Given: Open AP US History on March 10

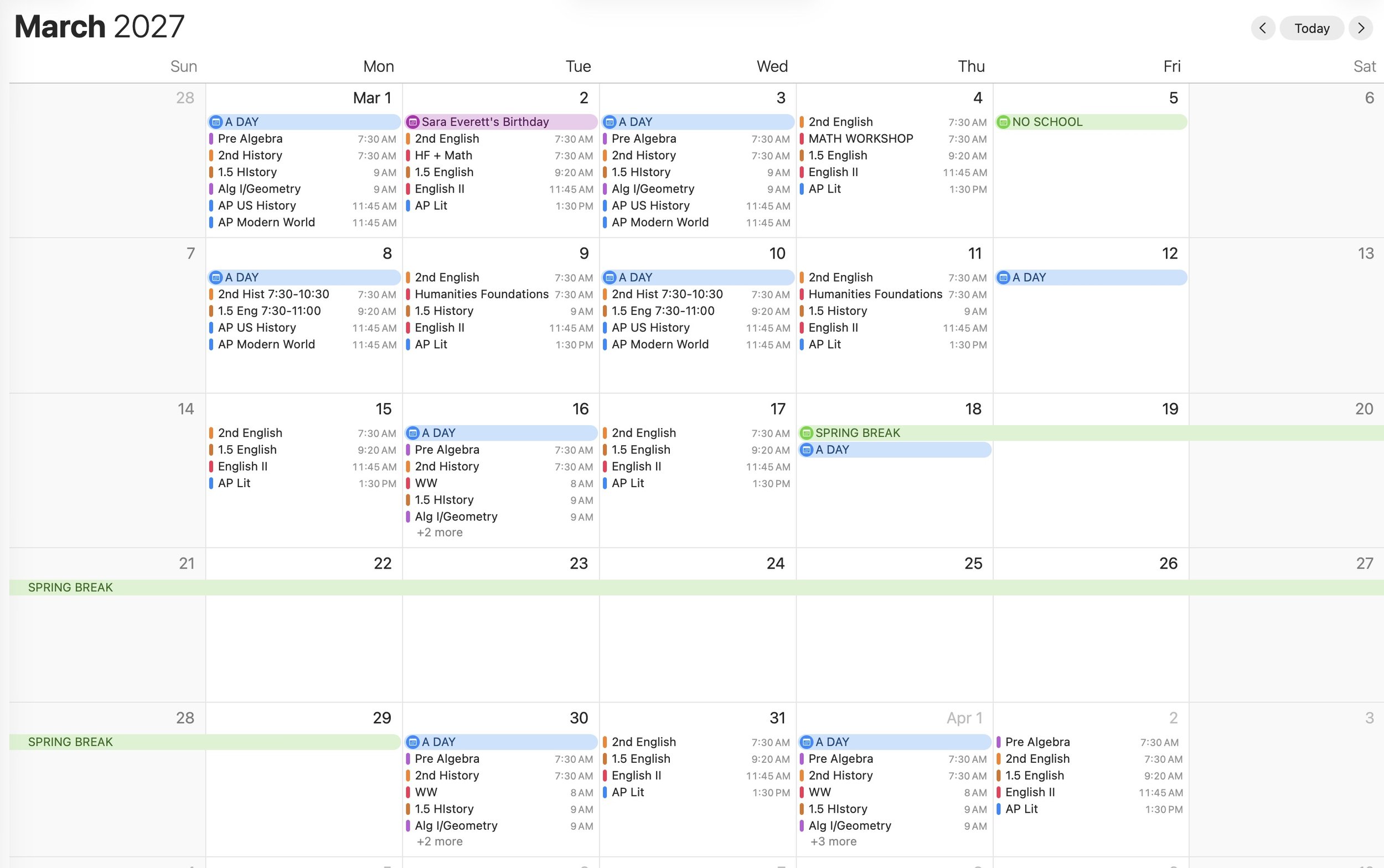Looking at the screenshot, I should pos(697,327).
